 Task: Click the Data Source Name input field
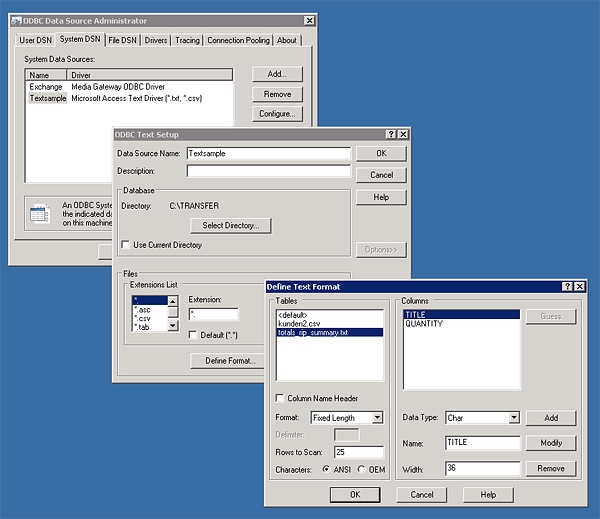click(x=268, y=154)
